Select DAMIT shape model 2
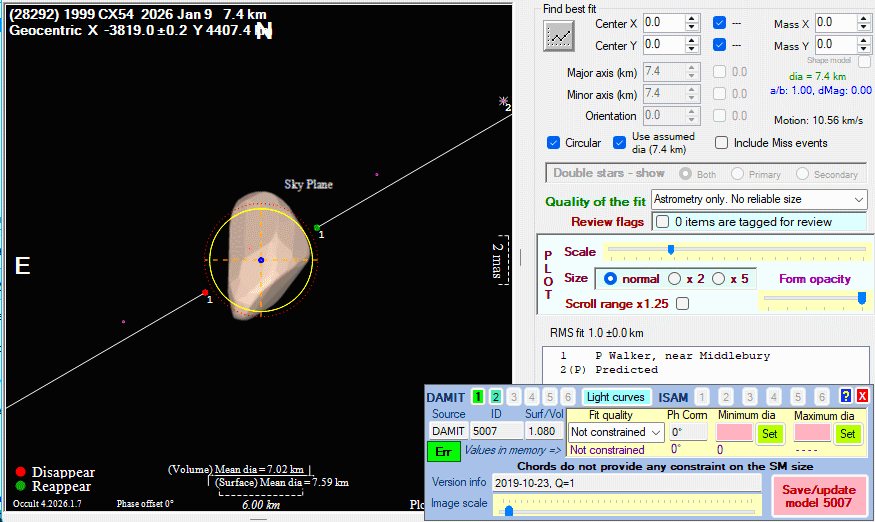Viewport: 875px width, 522px height. (496, 397)
